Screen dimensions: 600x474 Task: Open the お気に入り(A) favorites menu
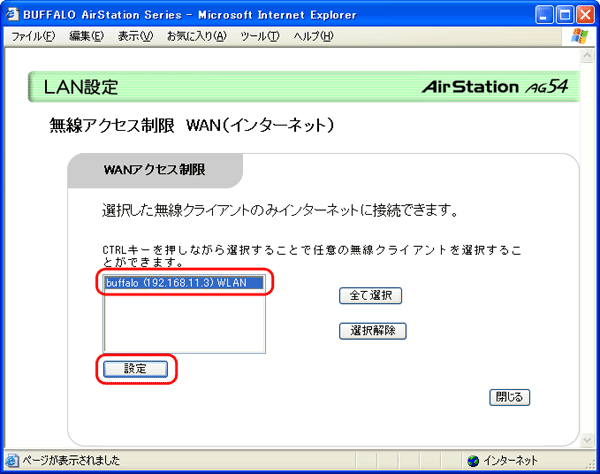pyautogui.click(x=197, y=37)
